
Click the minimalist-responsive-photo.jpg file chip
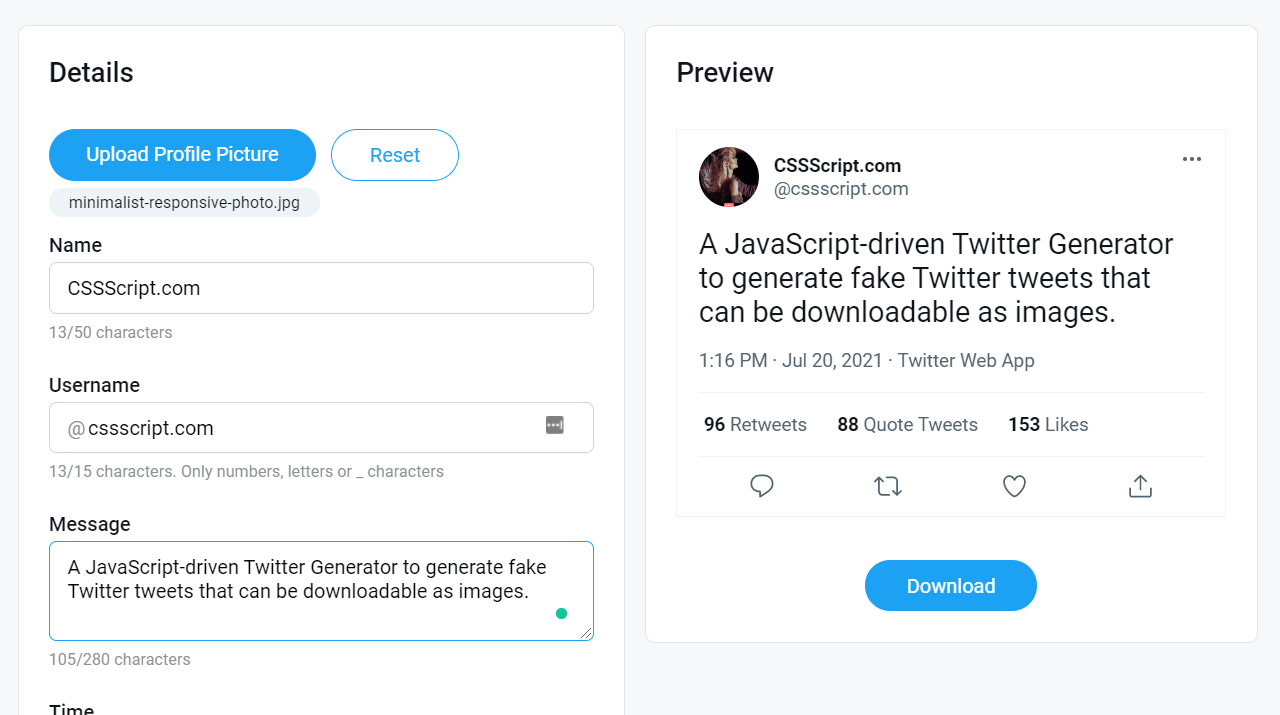184,203
